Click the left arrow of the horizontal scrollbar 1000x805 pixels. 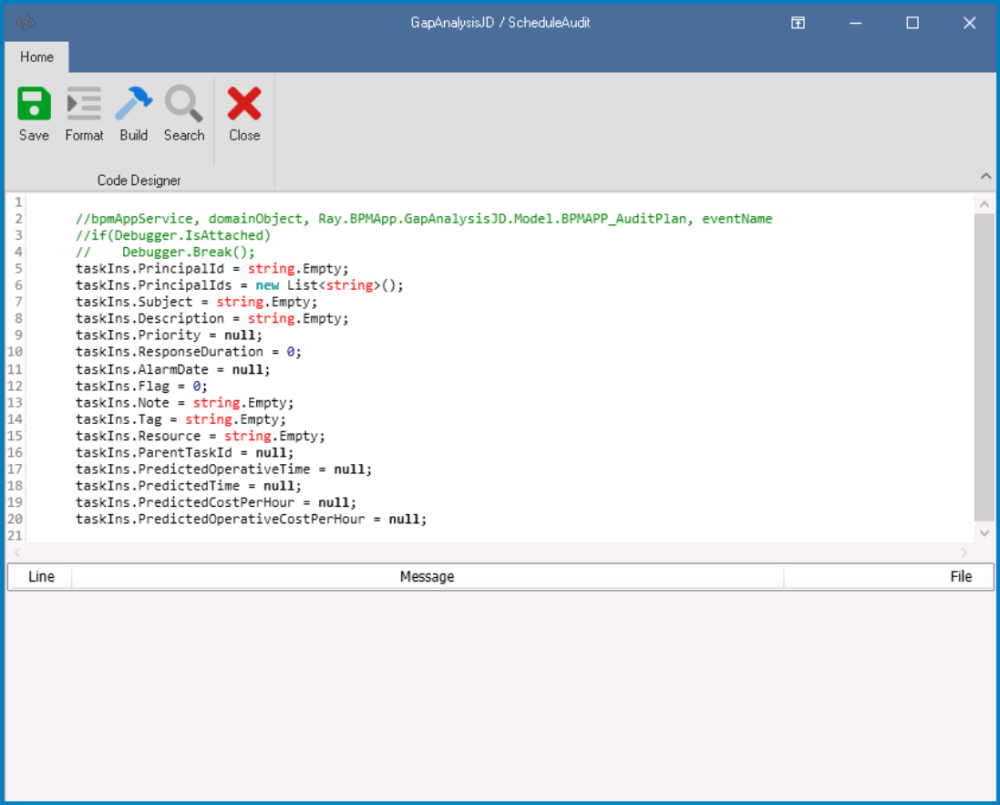click(15, 552)
